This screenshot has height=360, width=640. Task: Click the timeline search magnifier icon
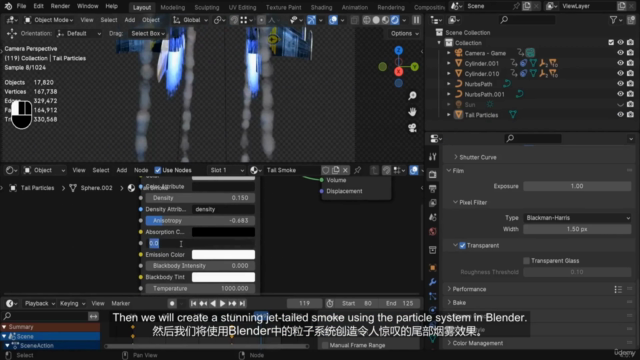click(7, 316)
